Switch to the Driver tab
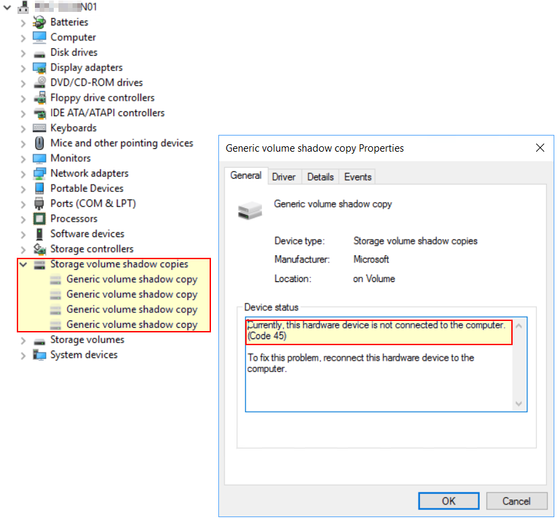 tap(284, 177)
